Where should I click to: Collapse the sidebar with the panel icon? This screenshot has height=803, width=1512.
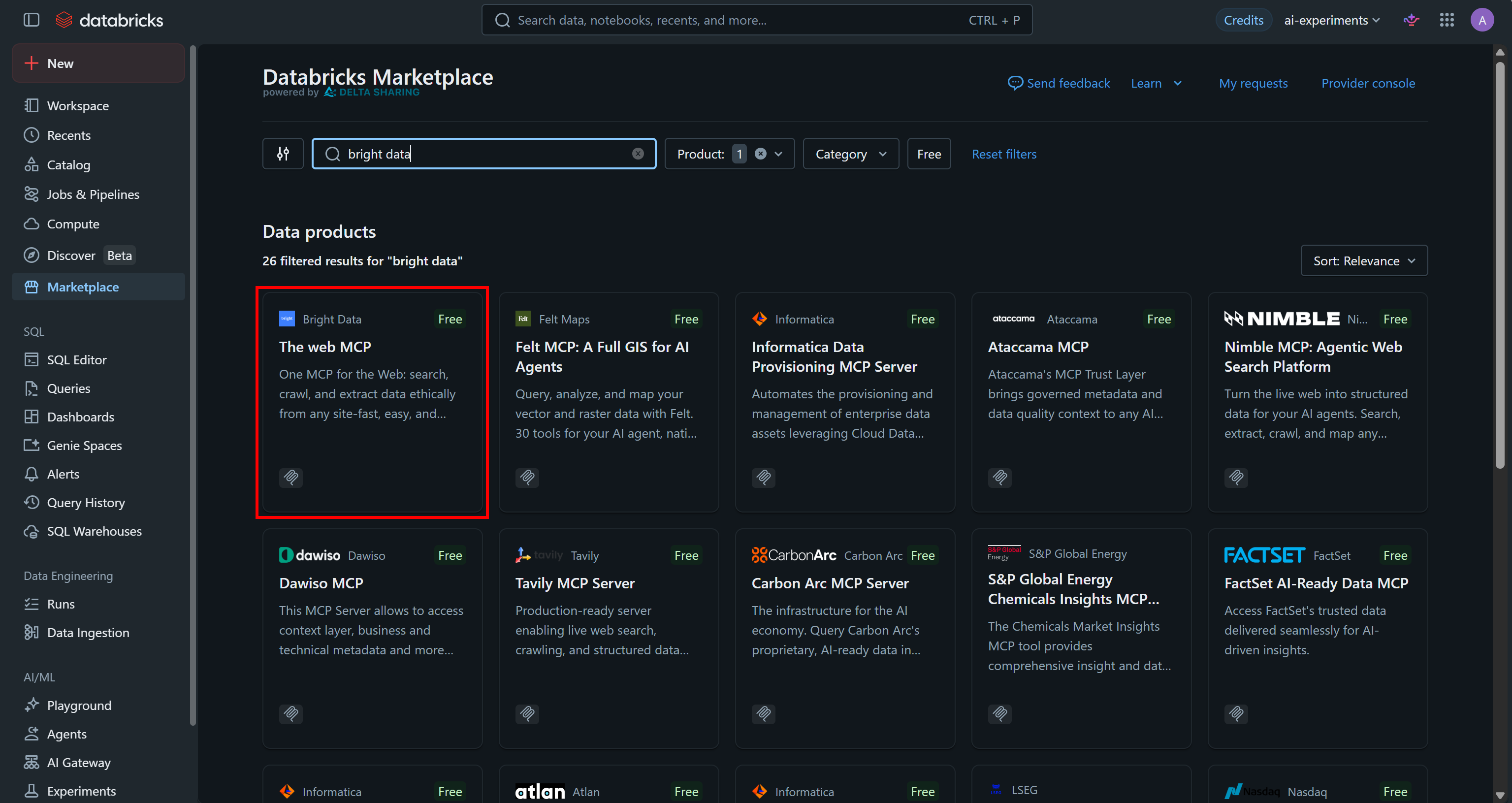click(x=31, y=20)
